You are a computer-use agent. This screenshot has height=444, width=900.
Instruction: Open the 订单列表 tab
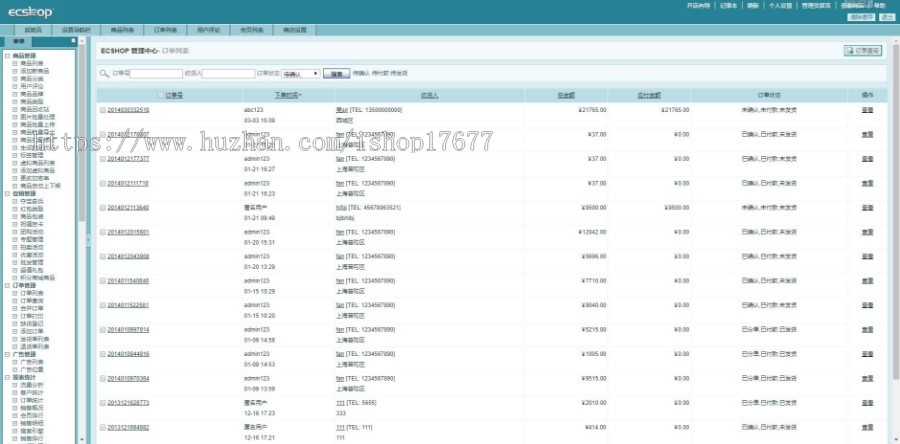tap(165, 30)
